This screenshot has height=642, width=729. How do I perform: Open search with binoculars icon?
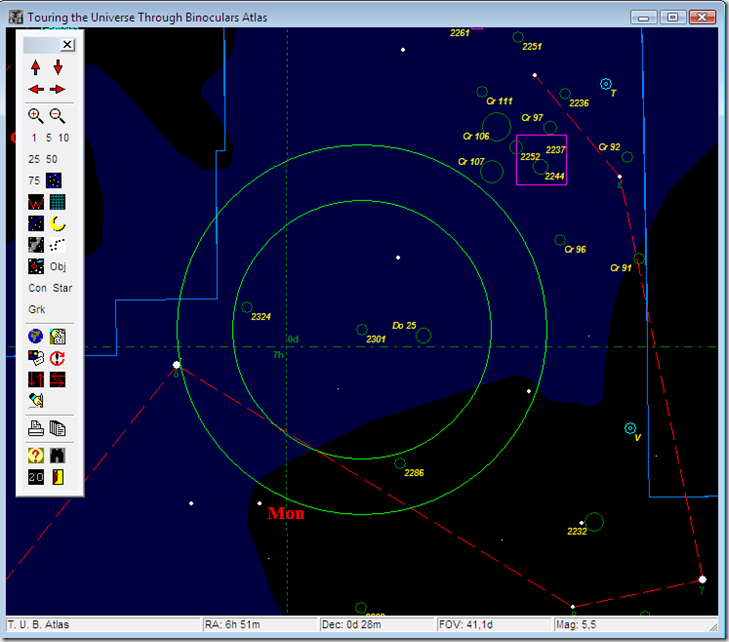coord(58,455)
